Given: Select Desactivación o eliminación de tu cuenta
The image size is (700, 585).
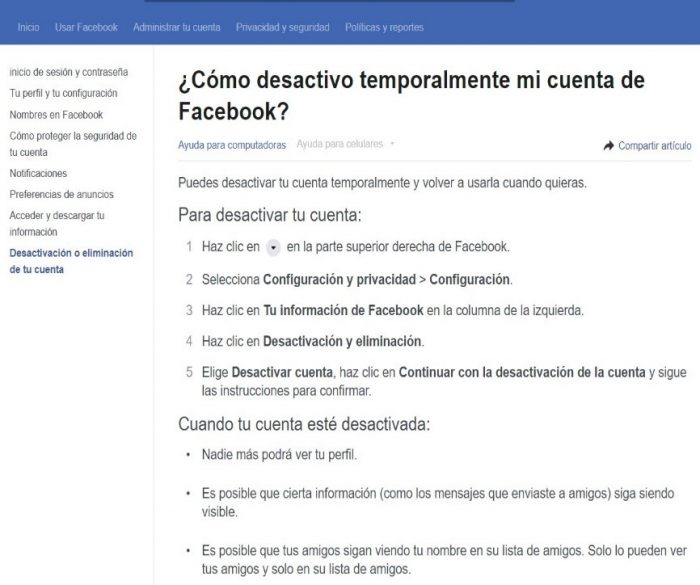Looking at the screenshot, I should (71, 261).
